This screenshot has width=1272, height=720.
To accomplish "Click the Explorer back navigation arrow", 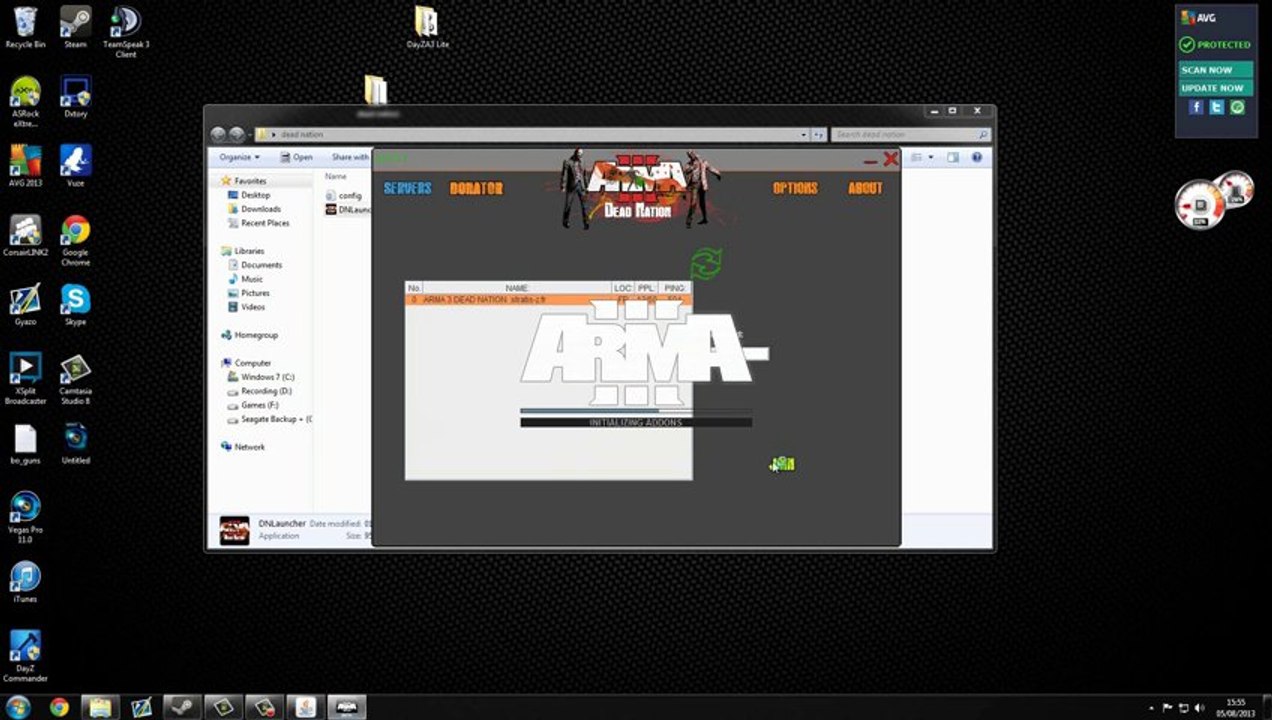I will tap(218, 134).
